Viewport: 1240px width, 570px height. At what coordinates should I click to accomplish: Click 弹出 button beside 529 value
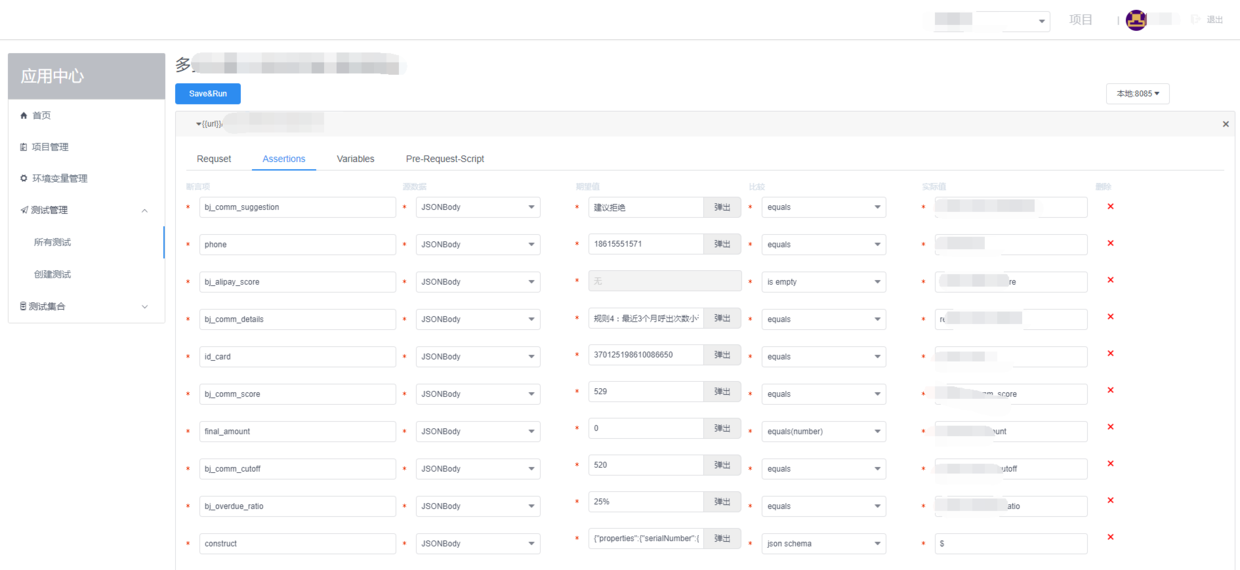(x=722, y=392)
